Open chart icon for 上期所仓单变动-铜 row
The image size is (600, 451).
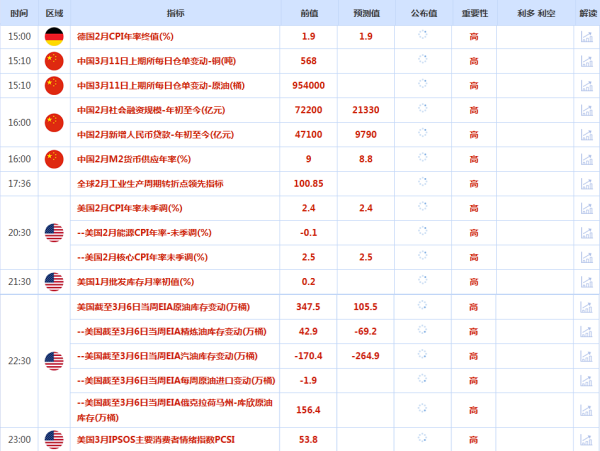point(587,61)
